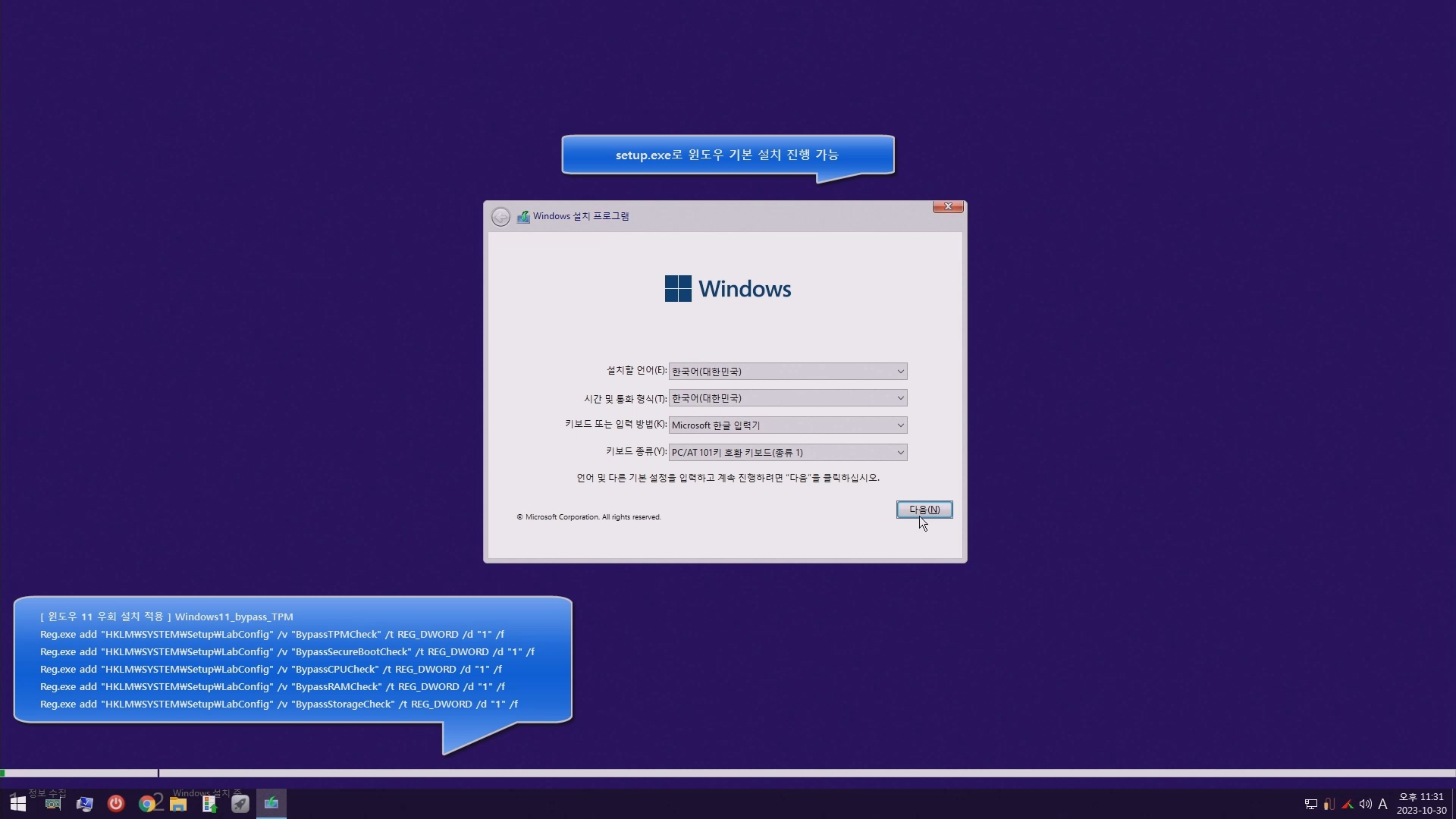The image size is (1456, 819).
Task: Click the Show desktop sliver at taskbar edge
Action: pos(1453,804)
